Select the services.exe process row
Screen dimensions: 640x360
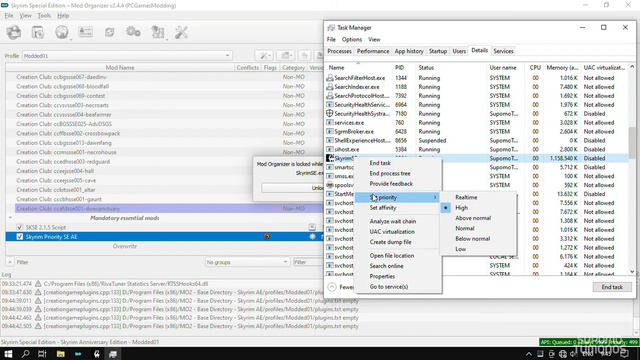(x=477, y=122)
